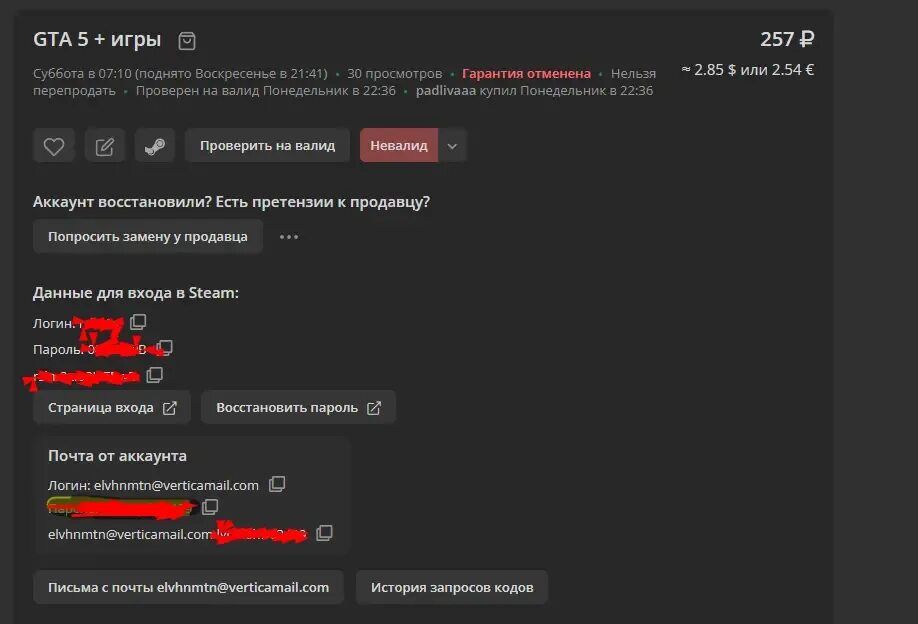Screen dimensions: 918x624
Task: Open buyer padlivaaa profile link
Action: pos(446,91)
